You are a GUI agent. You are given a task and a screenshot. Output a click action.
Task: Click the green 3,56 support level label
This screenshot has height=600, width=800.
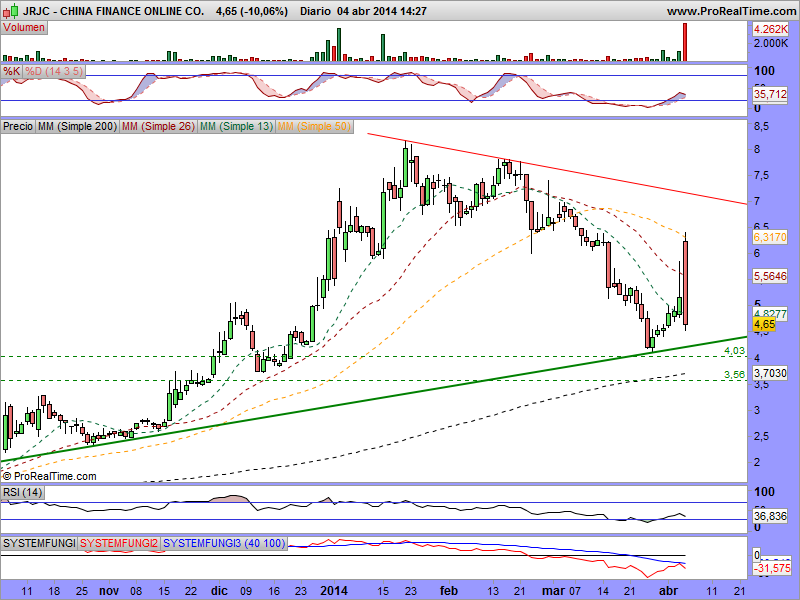[734, 374]
